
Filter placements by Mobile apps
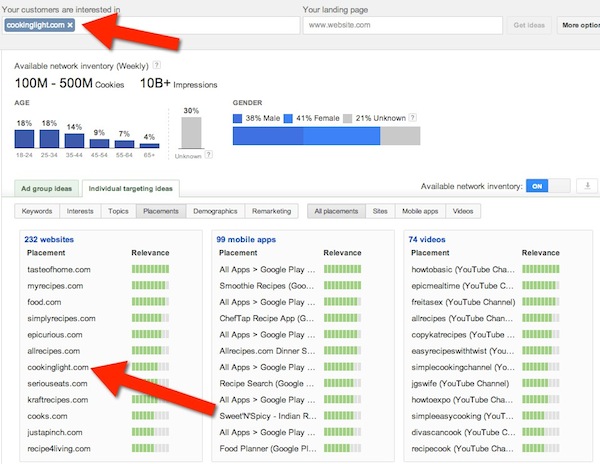click(x=420, y=211)
